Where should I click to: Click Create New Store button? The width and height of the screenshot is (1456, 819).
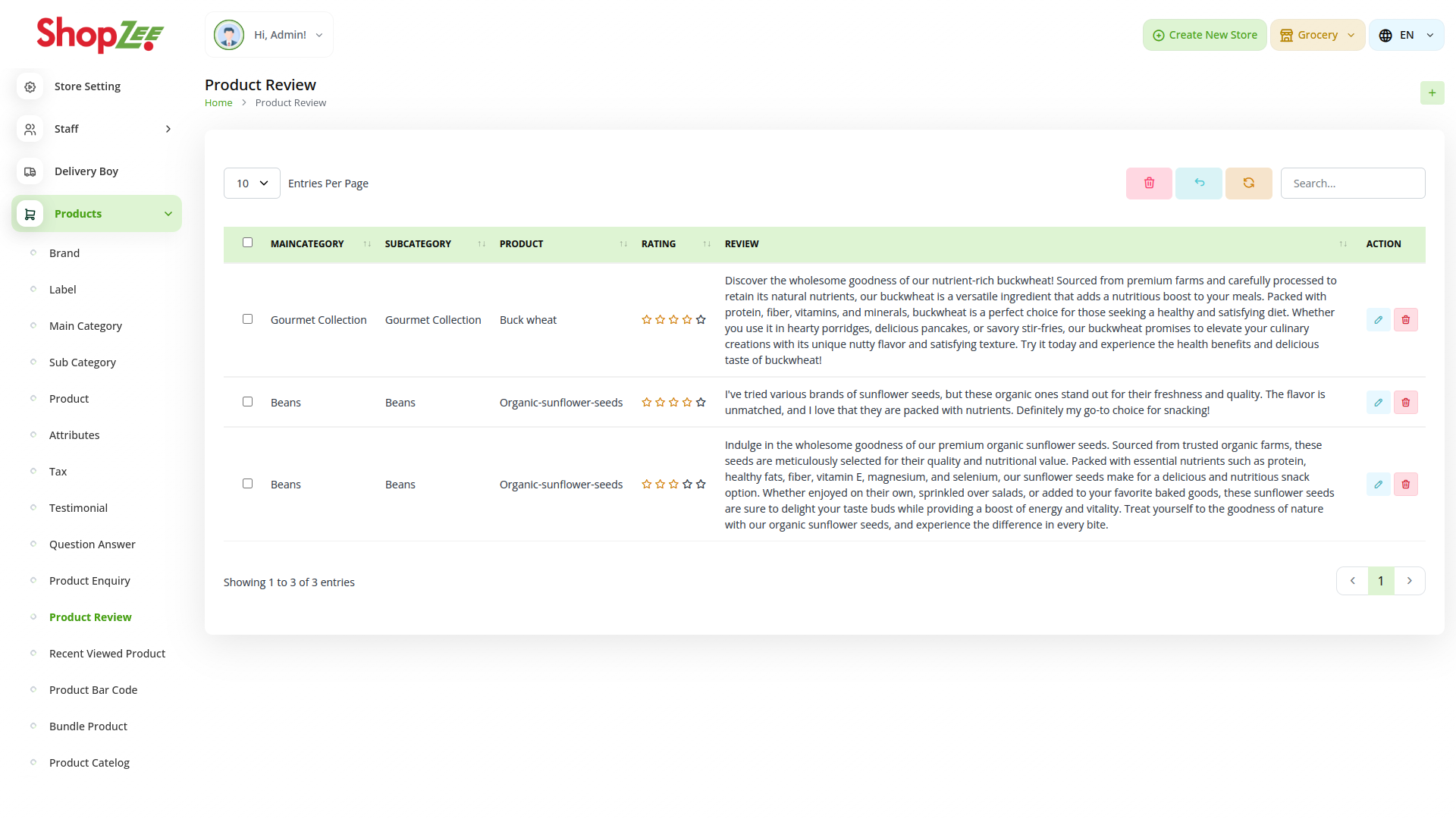pos(1204,36)
